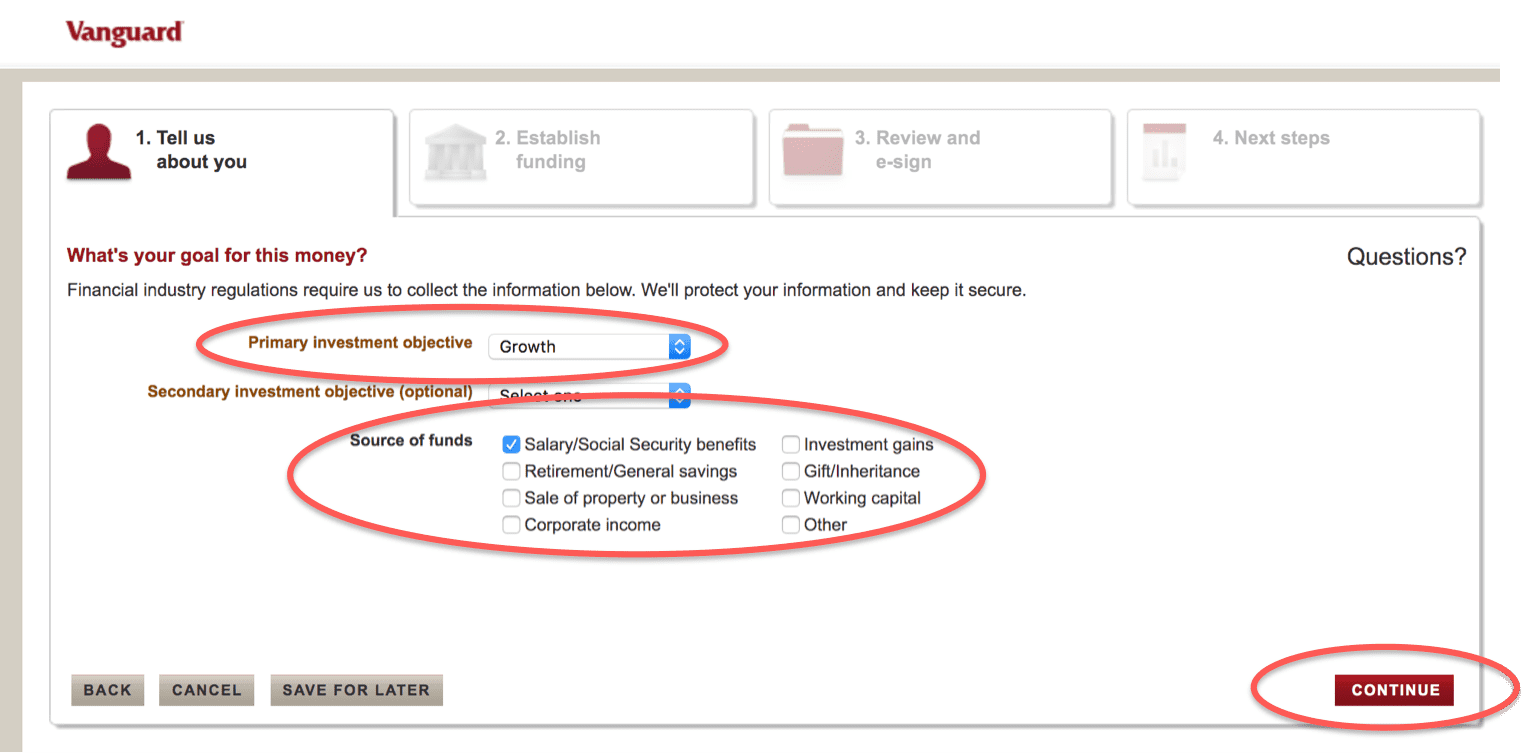Click the red CONTINUE button
Screen dimensions: 1527x753
point(1395,690)
